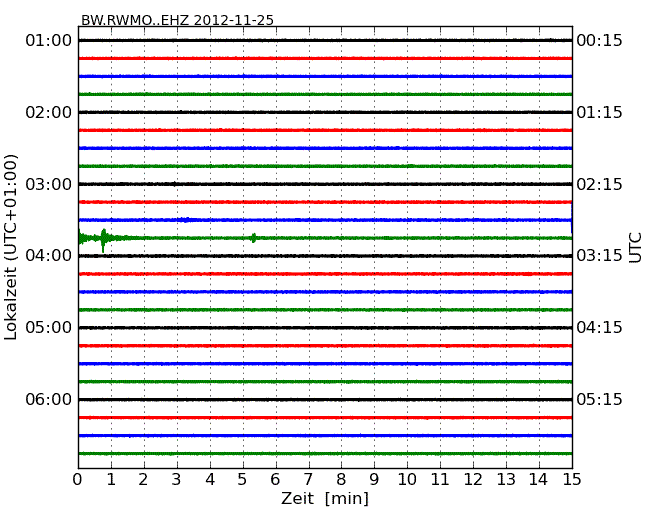The height and width of the screenshot is (520, 650).
Task: Click the 04:15 UTC label
Action: coord(599,328)
